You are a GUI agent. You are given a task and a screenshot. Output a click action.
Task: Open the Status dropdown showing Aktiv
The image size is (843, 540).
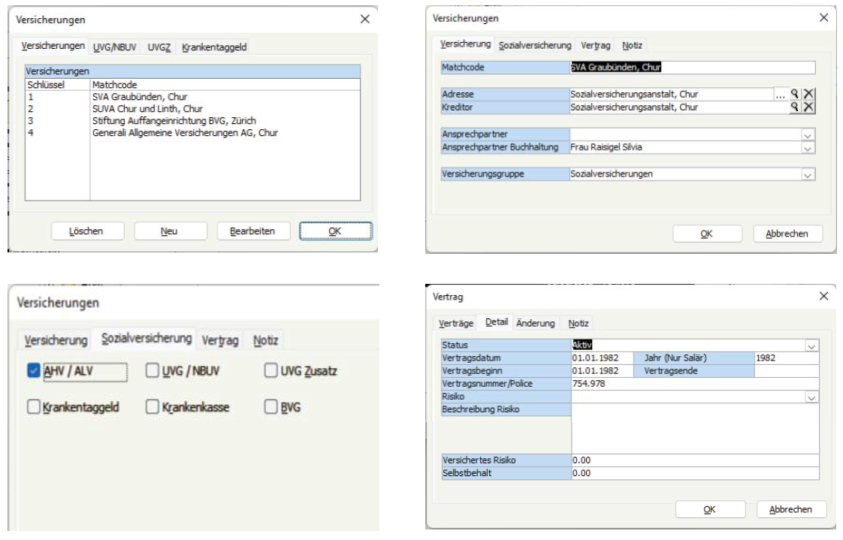pos(812,346)
